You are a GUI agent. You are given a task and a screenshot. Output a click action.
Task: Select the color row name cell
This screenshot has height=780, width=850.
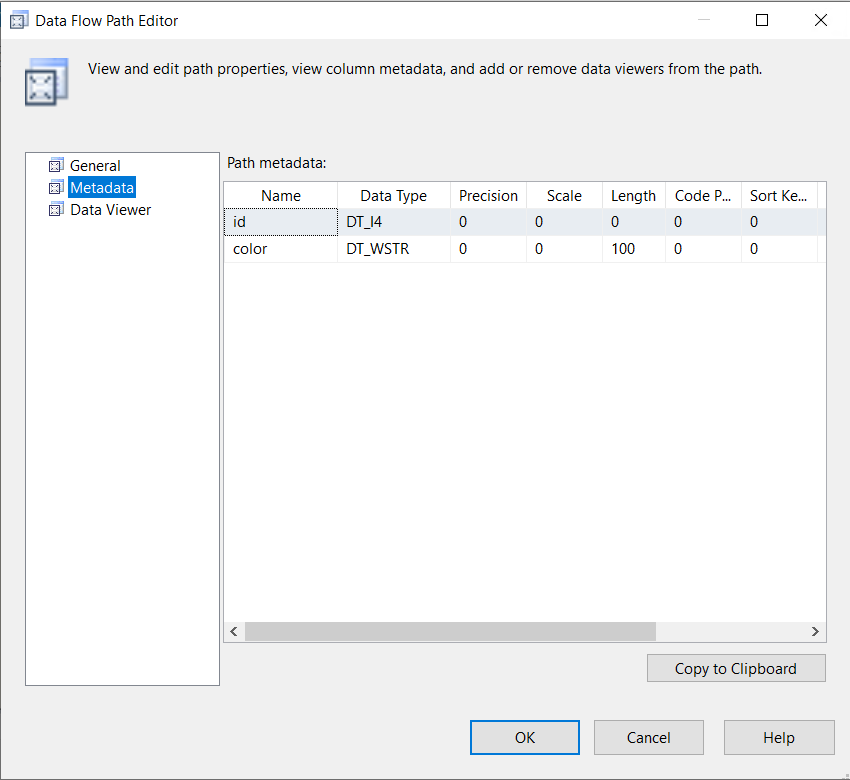[280, 249]
